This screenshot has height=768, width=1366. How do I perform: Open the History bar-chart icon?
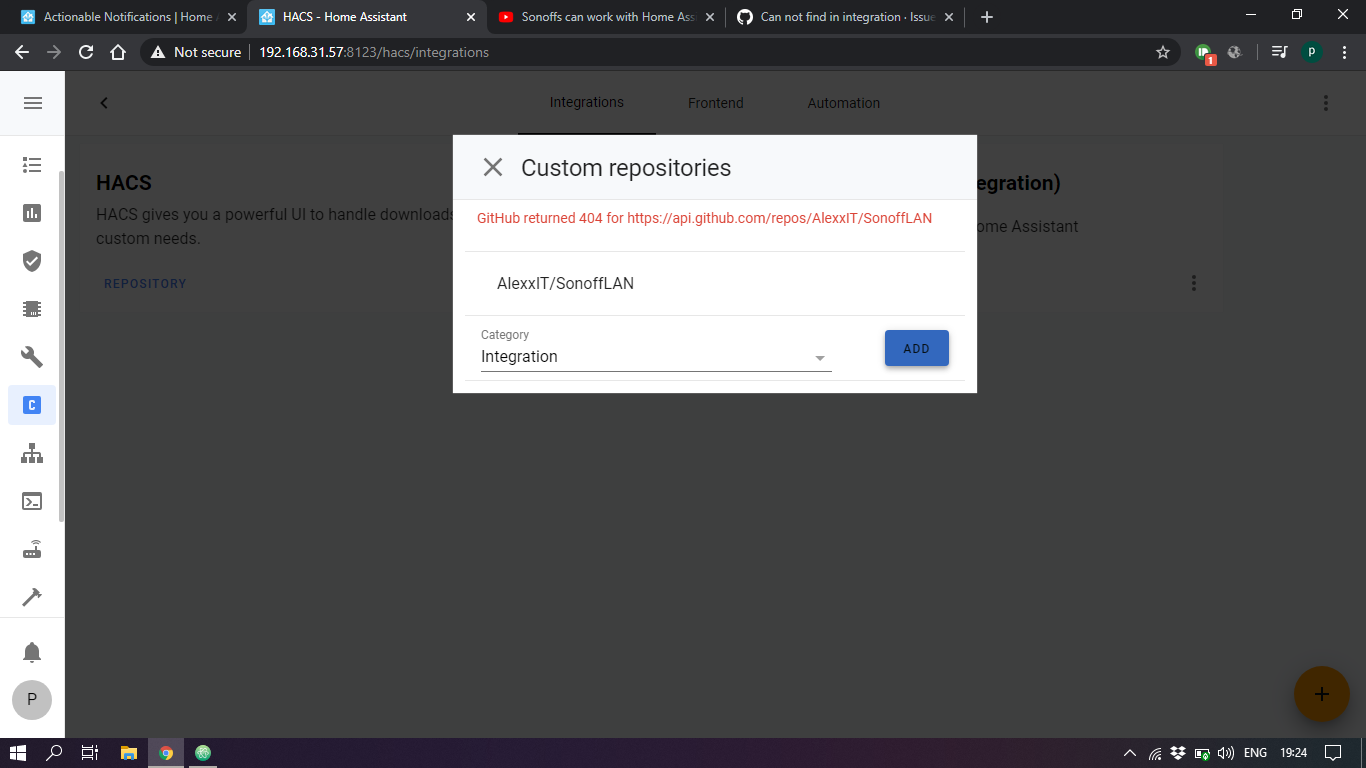tap(32, 212)
